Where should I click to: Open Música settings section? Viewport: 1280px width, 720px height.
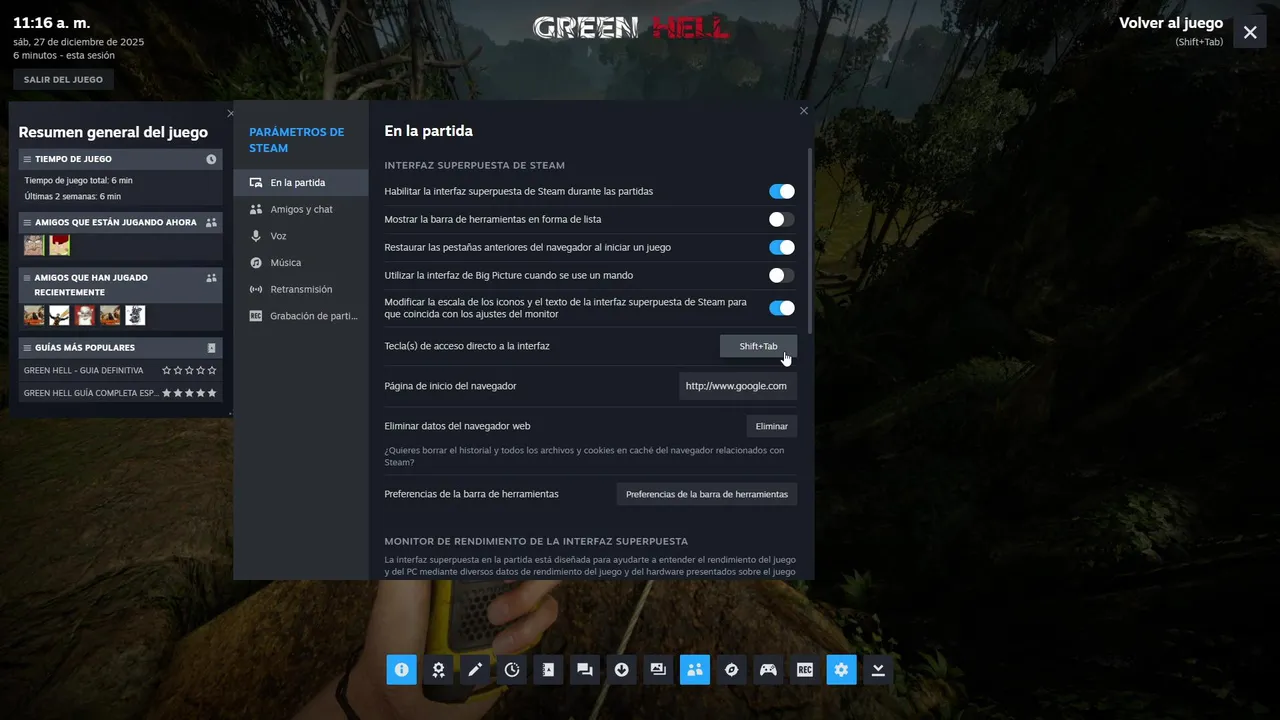point(301,262)
